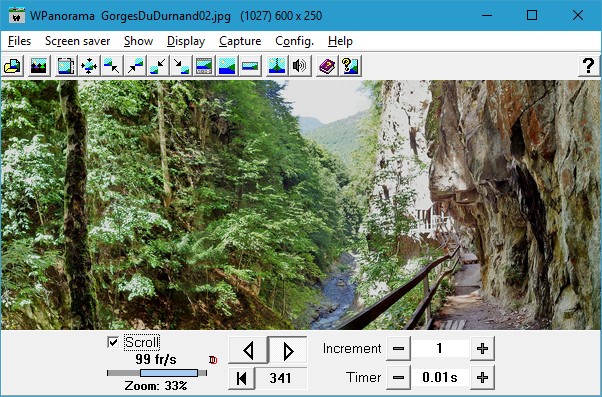The height and width of the screenshot is (397, 602).
Task: Toggle sound with the speaker icon
Action: (x=300, y=66)
